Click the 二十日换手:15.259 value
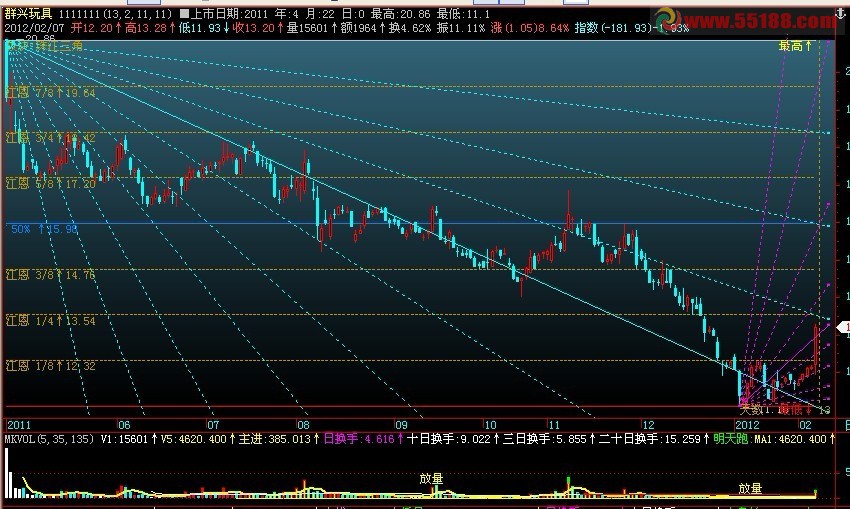 click(649, 439)
